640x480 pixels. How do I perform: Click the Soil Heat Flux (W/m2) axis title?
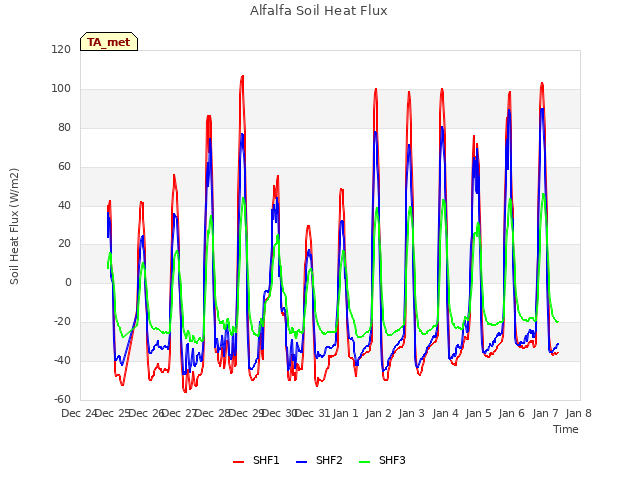14,226
